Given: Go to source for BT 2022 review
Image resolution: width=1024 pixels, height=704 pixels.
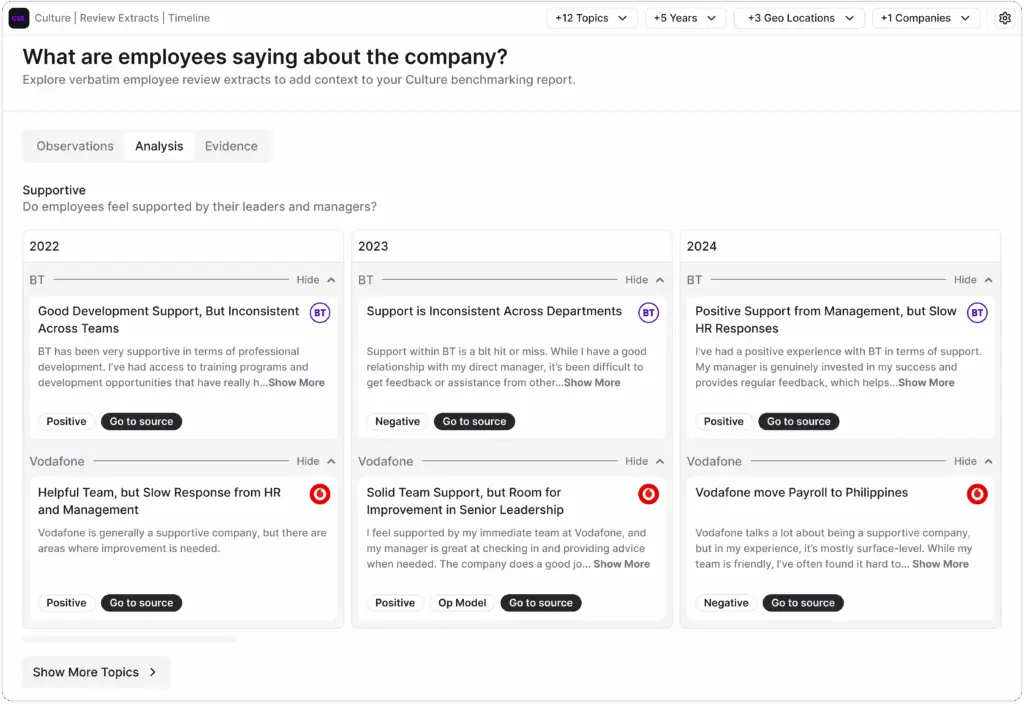Looking at the screenshot, I should pos(142,422).
